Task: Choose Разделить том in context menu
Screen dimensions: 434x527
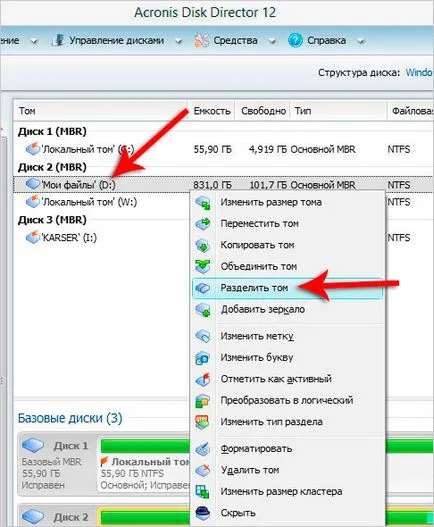Action: pyautogui.click(x=287, y=288)
